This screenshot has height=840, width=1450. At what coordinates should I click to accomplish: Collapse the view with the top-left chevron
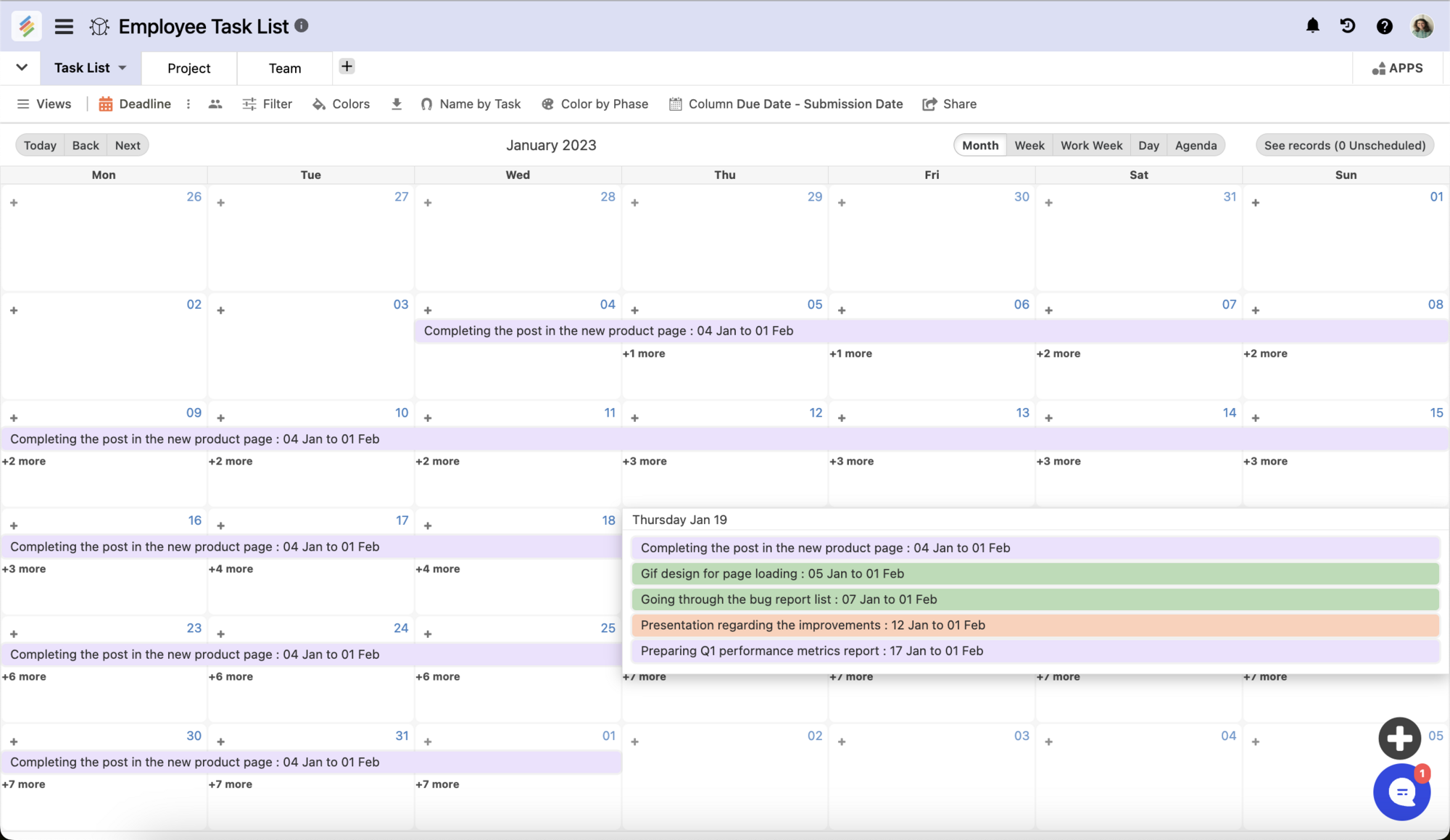(21, 67)
